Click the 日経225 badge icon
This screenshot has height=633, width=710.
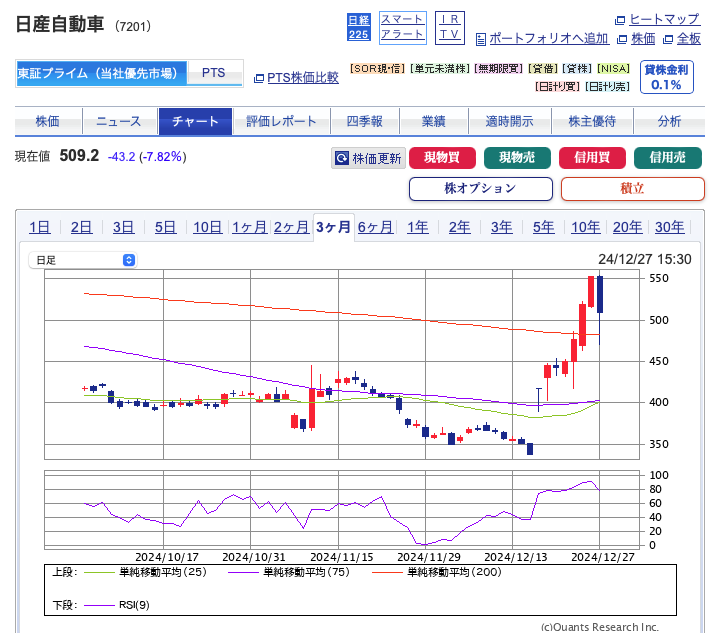pyautogui.click(x=359, y=27)
